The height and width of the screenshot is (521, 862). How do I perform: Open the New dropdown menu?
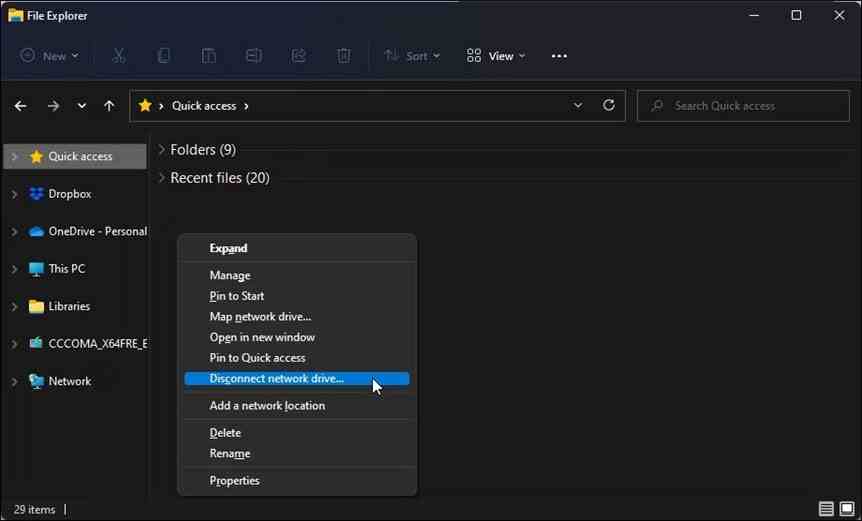[x=49, y=56]
